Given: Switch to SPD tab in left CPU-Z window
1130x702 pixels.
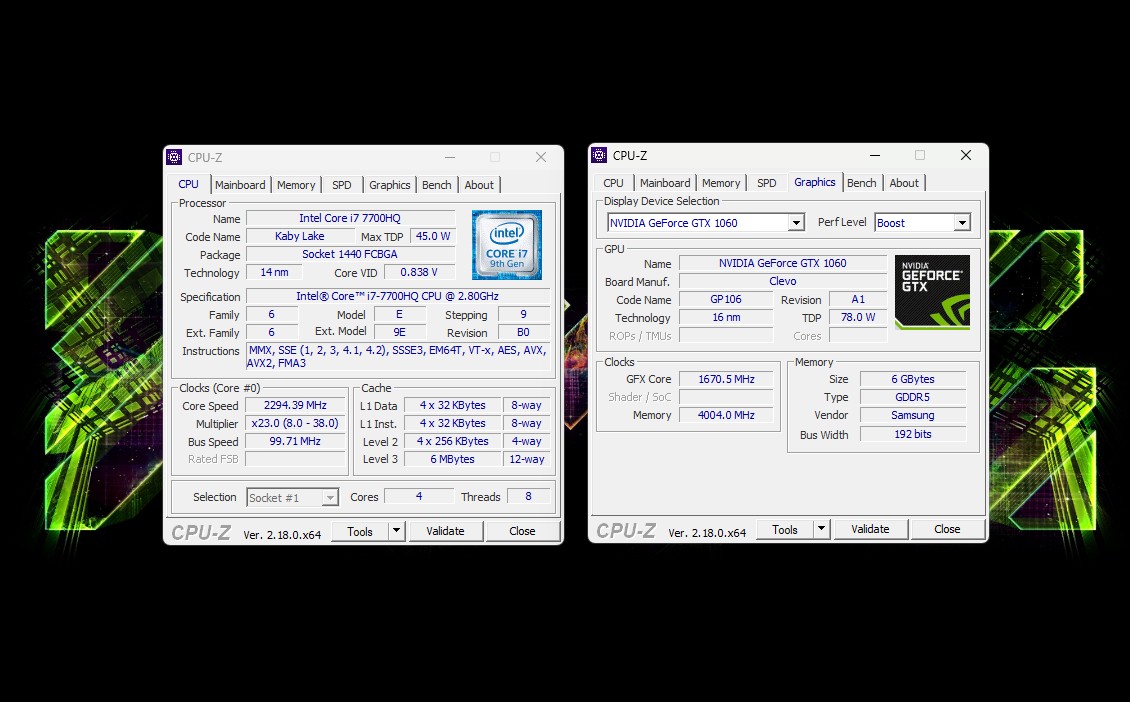Looking at the screenshot, I should [x=342, y=185].
